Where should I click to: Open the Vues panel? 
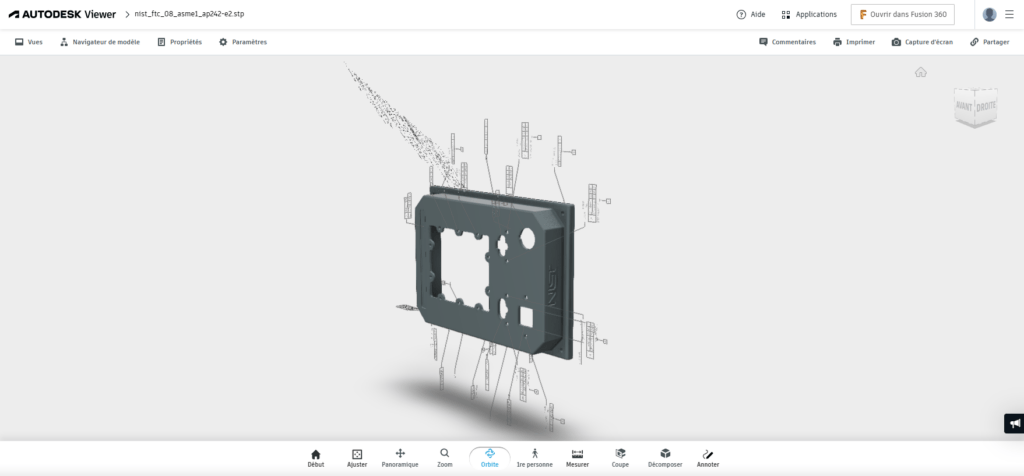click(x=29, y=42)
